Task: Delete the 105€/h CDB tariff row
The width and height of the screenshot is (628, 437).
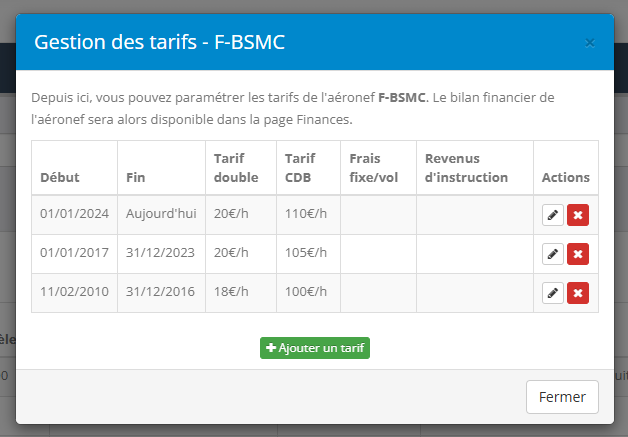Action: click(578, 254)
